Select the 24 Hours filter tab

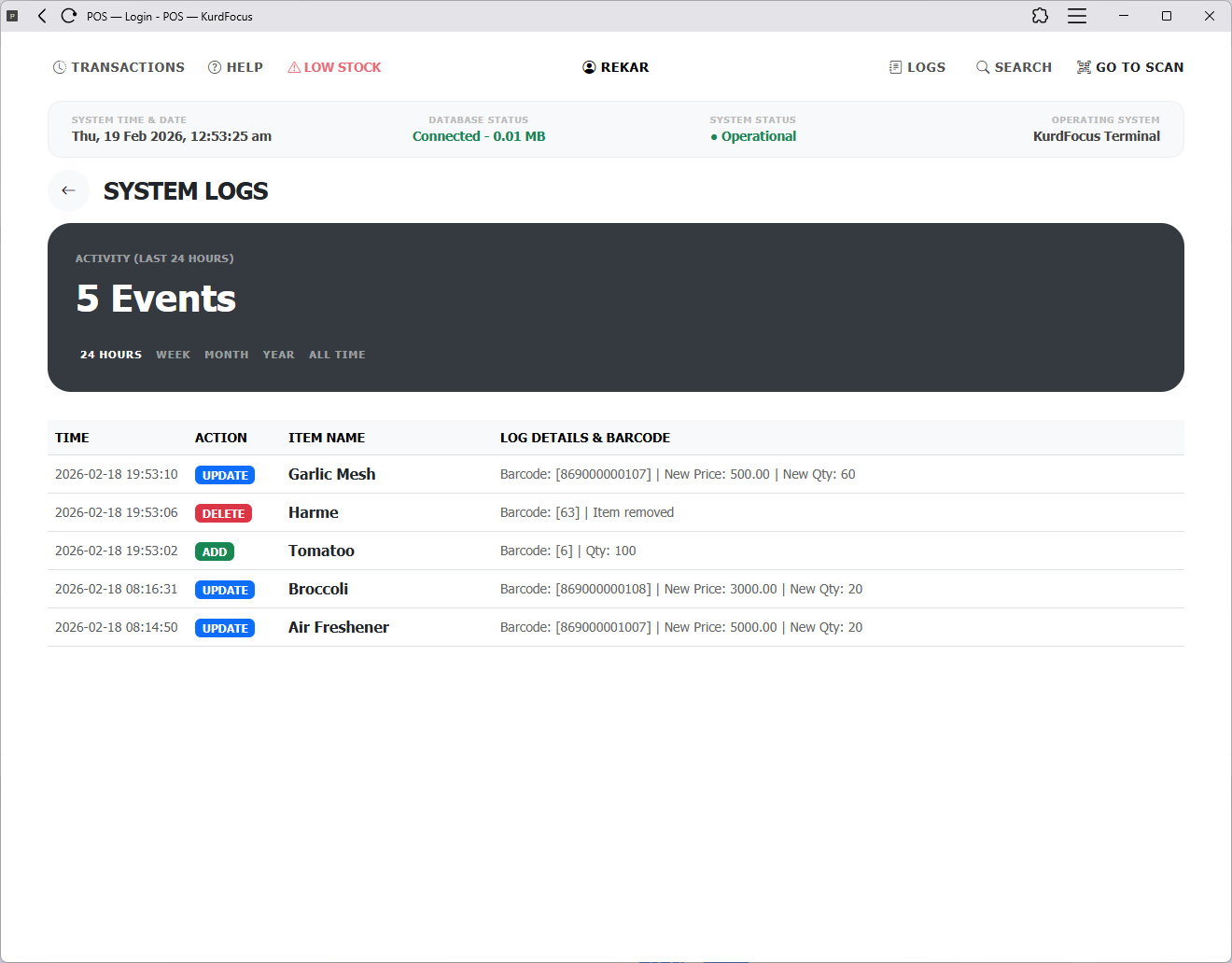[111, 355]
